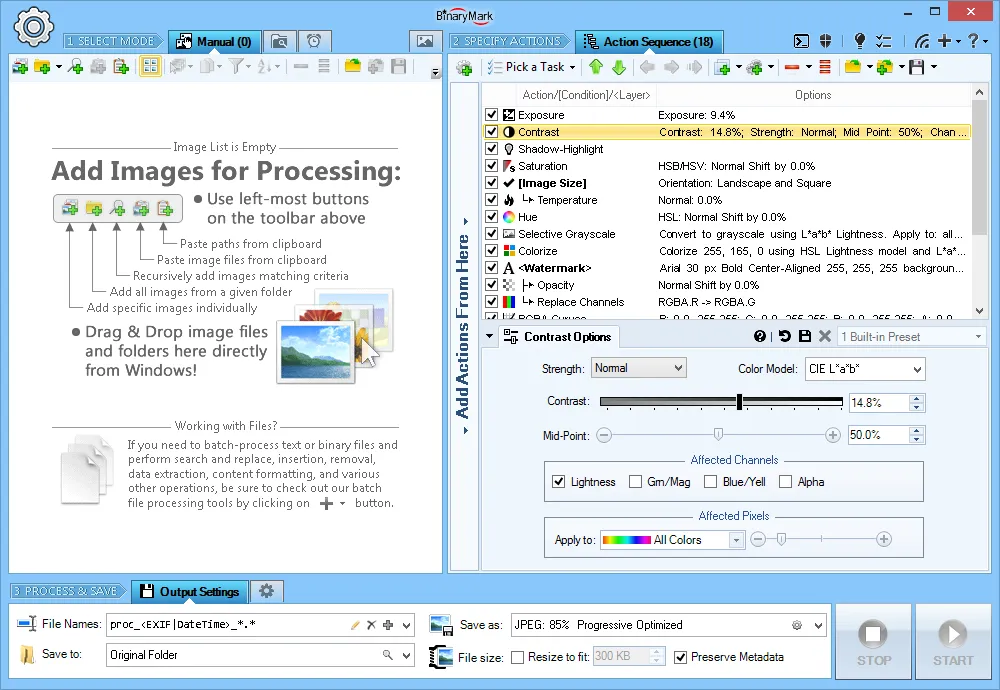The width and height of the screenshot is (1000, 690).
Task: Click the help icon next to Contrast Options
Action: tap(758, 337)
